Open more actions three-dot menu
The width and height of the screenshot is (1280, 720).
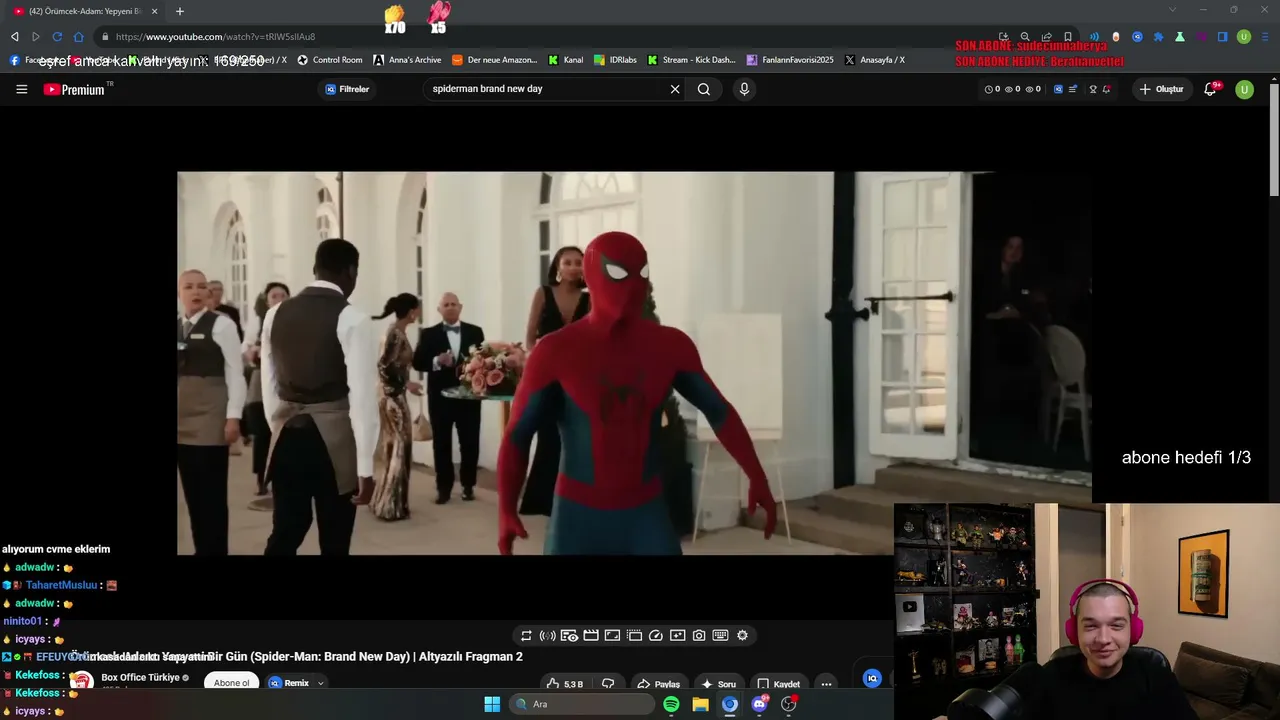[x=826, y=684]
